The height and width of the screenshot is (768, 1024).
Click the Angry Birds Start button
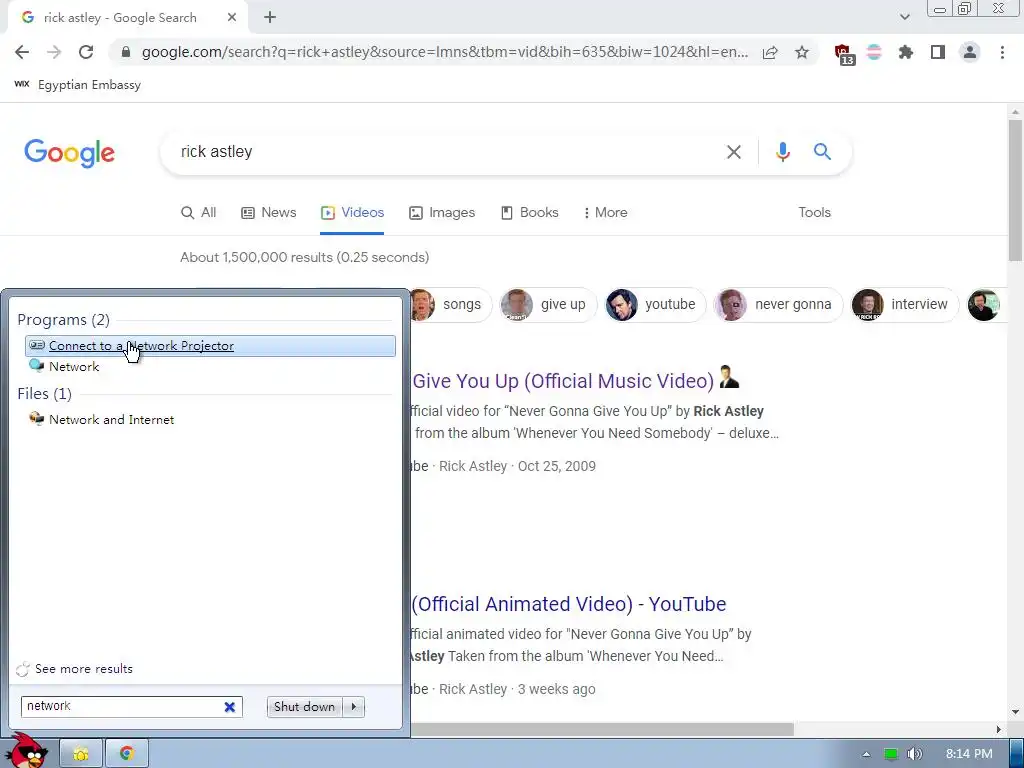pos(27,751)
